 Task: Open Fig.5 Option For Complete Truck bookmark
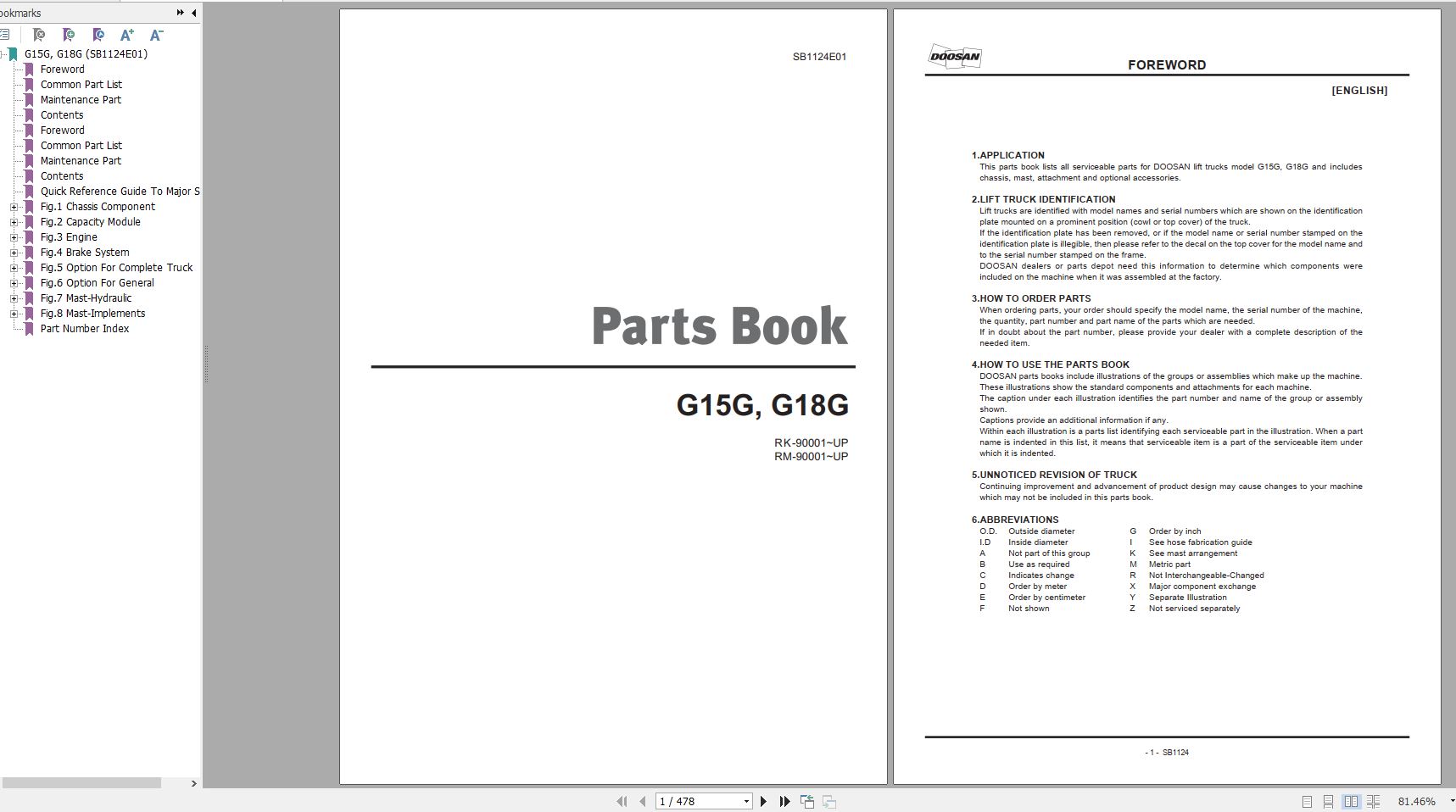click(116, 268)
